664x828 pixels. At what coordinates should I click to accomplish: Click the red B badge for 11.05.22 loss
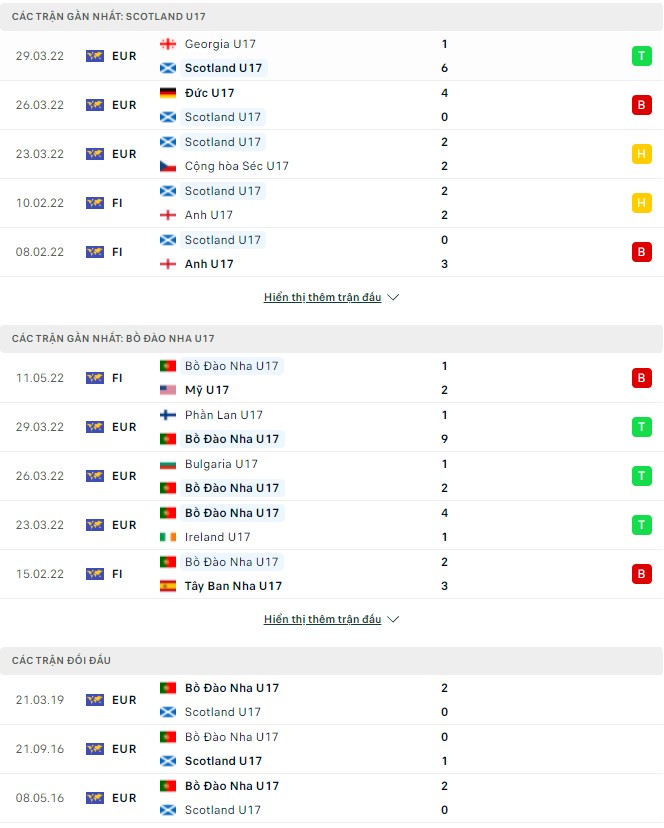pyautogui.click(x=641, y=378)
